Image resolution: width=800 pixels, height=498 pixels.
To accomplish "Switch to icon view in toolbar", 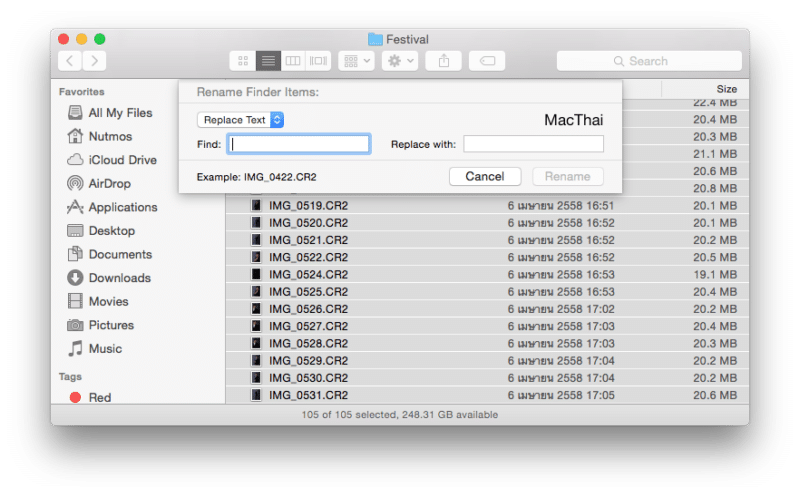I will point(242,61).
